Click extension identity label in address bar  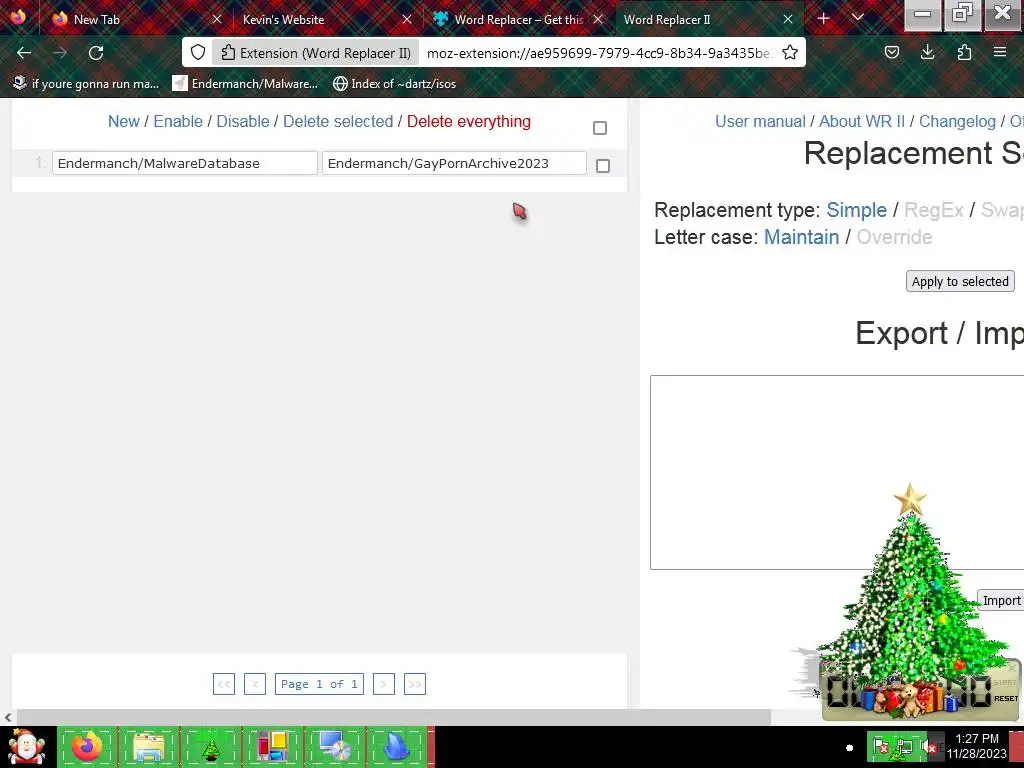pyautogui.click(x=316, y=53)
